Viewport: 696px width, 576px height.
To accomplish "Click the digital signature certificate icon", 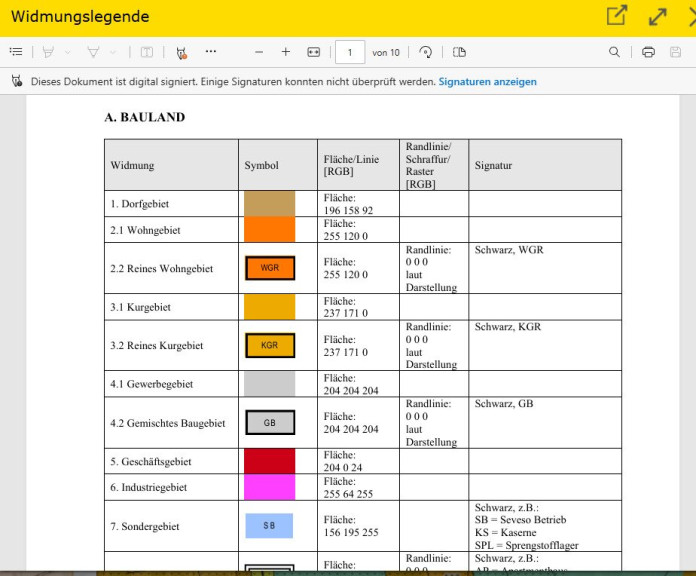I will 17,82.
